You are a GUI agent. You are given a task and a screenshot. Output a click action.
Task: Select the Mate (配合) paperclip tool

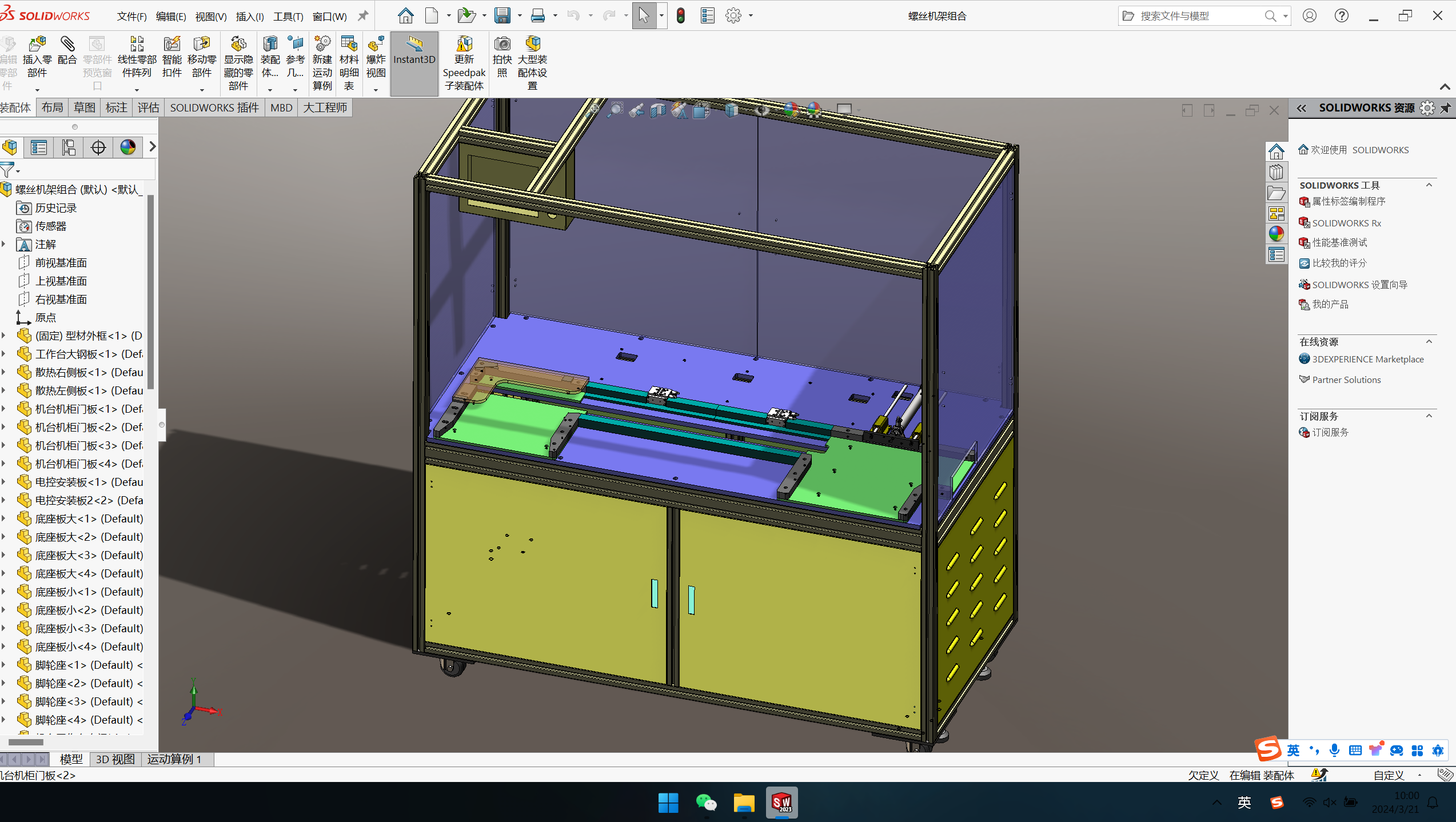click(67, 45)
